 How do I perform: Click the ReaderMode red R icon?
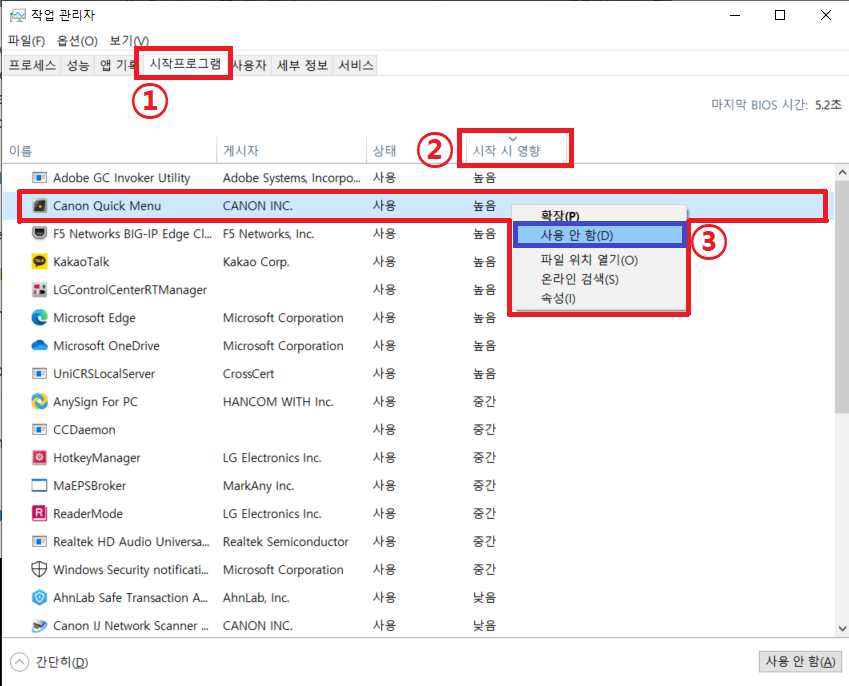(39, 513)
